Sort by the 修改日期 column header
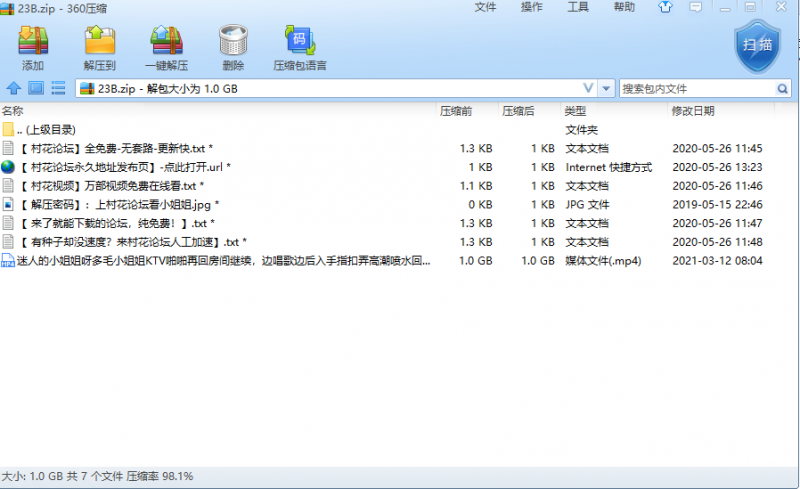Screen dimensions: 800x489 (x=693, y=110)
